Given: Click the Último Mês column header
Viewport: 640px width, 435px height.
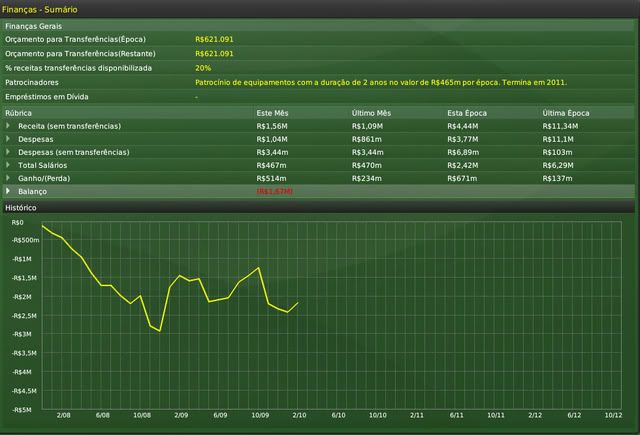Looking at the screenshot, I should (371, 113).
